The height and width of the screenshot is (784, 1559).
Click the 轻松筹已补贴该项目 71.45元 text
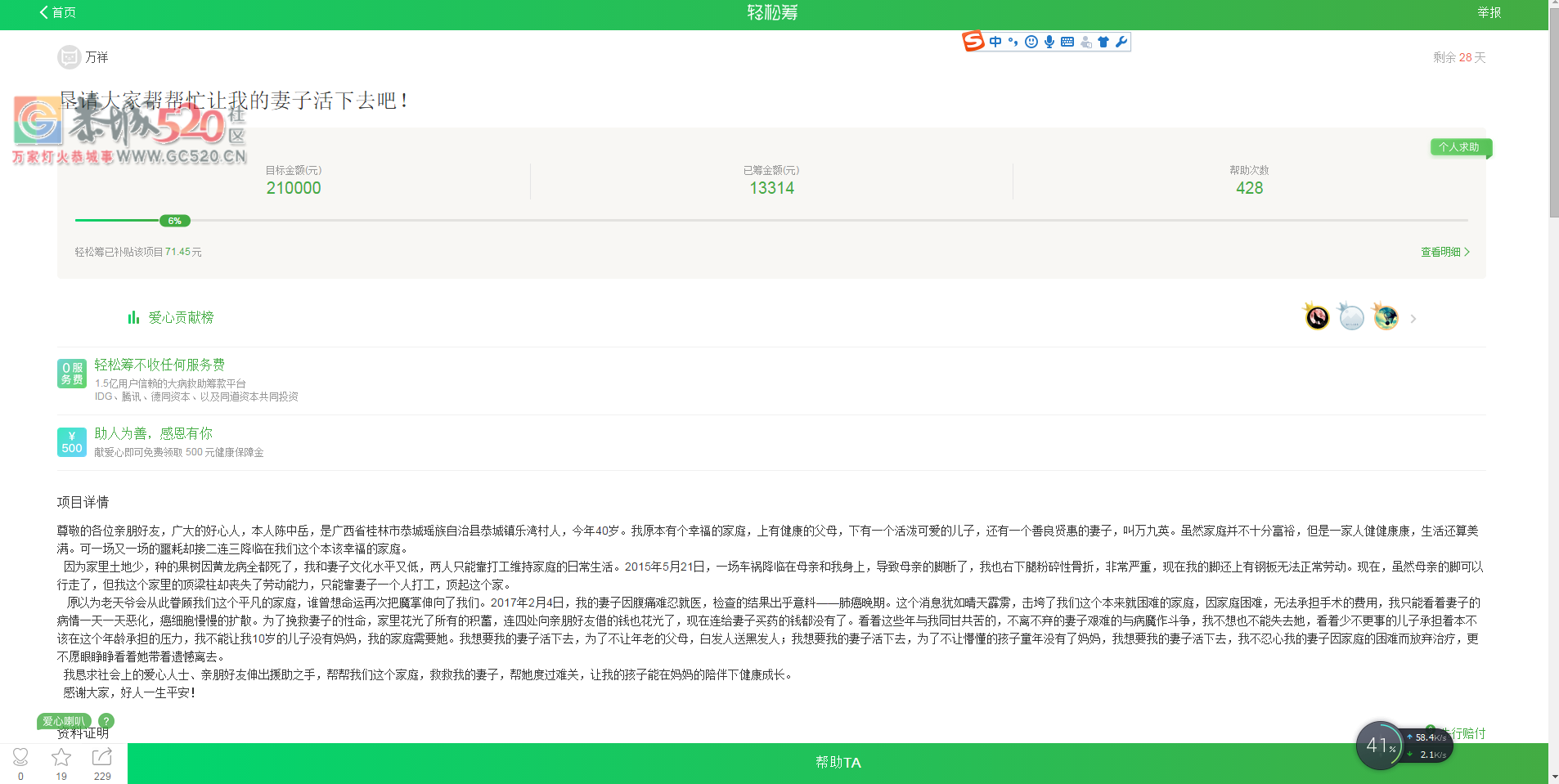click(138, 252)
